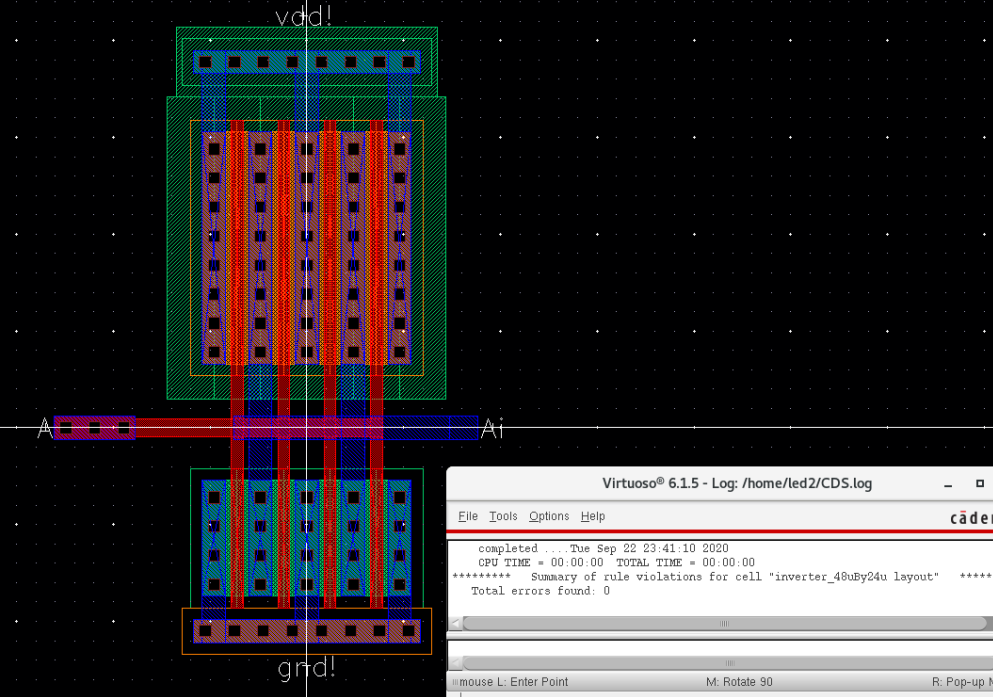Select the input pin label A

coord(44,429)
